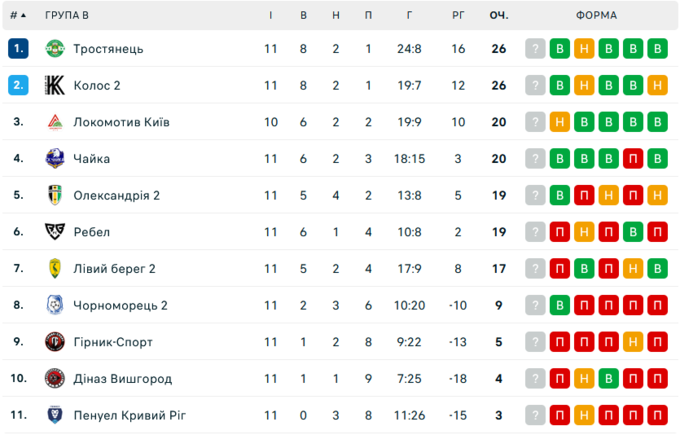Click the Тростянець team logo

coord(55,49)
